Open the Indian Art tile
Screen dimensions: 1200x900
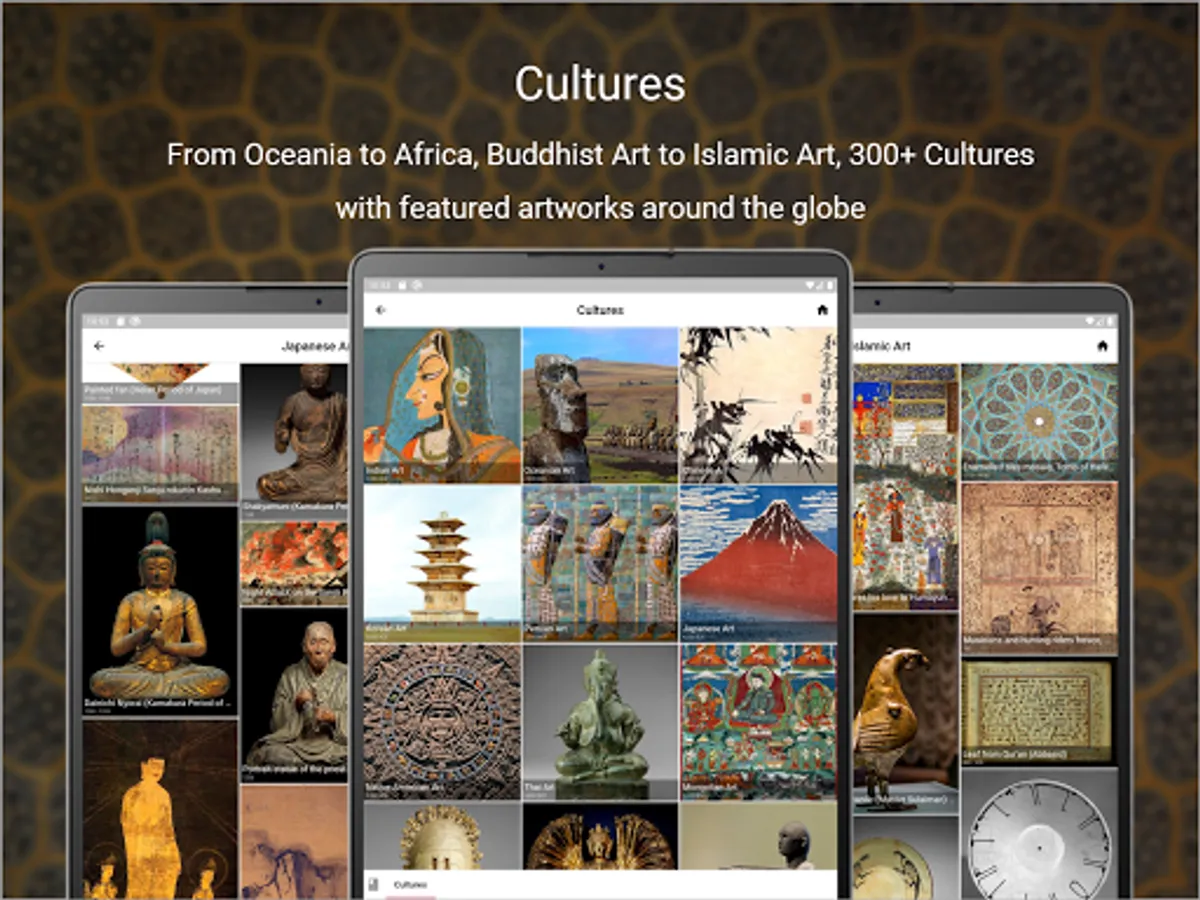tap(442, 405)
